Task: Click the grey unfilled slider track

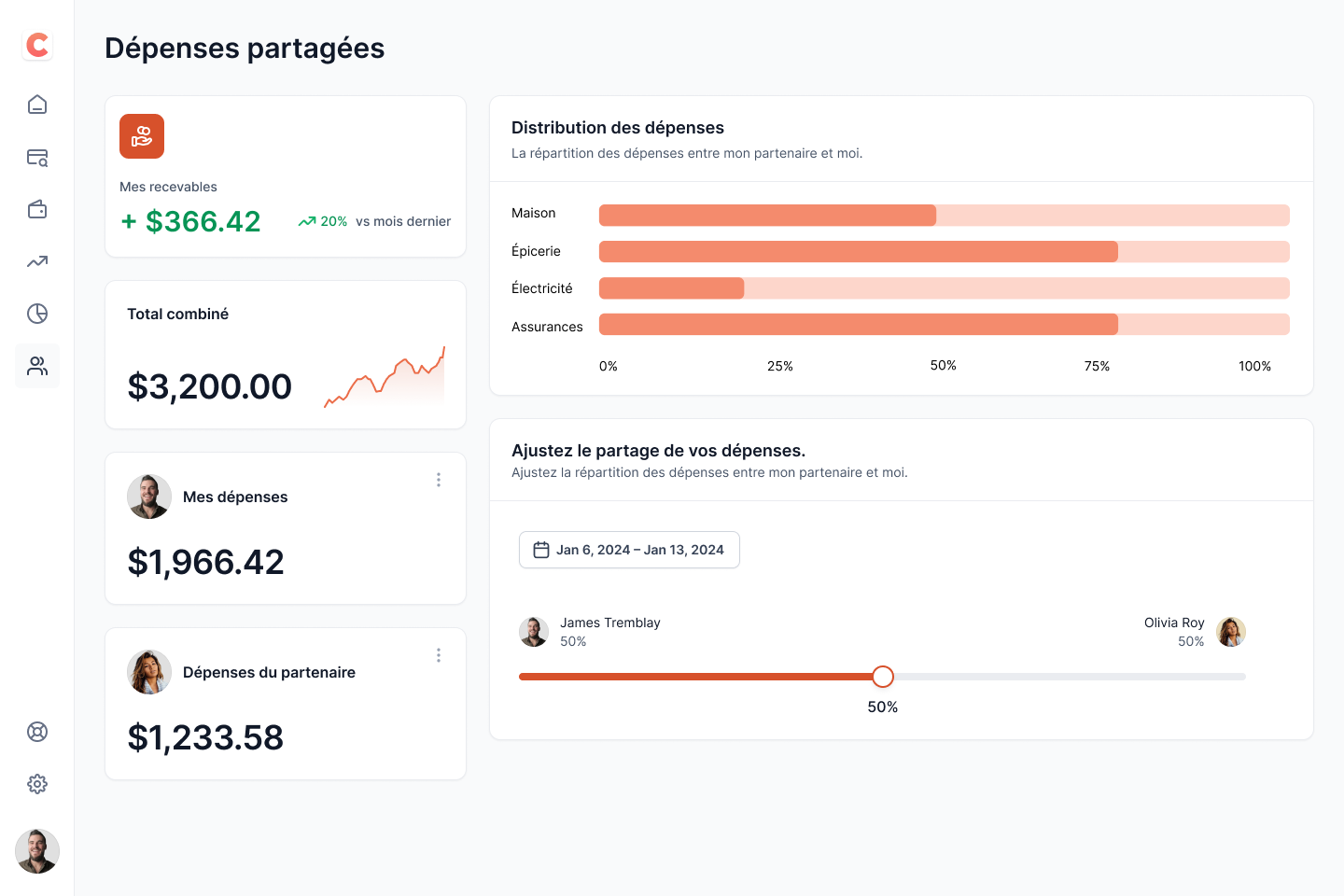Action: [1070, 677]
